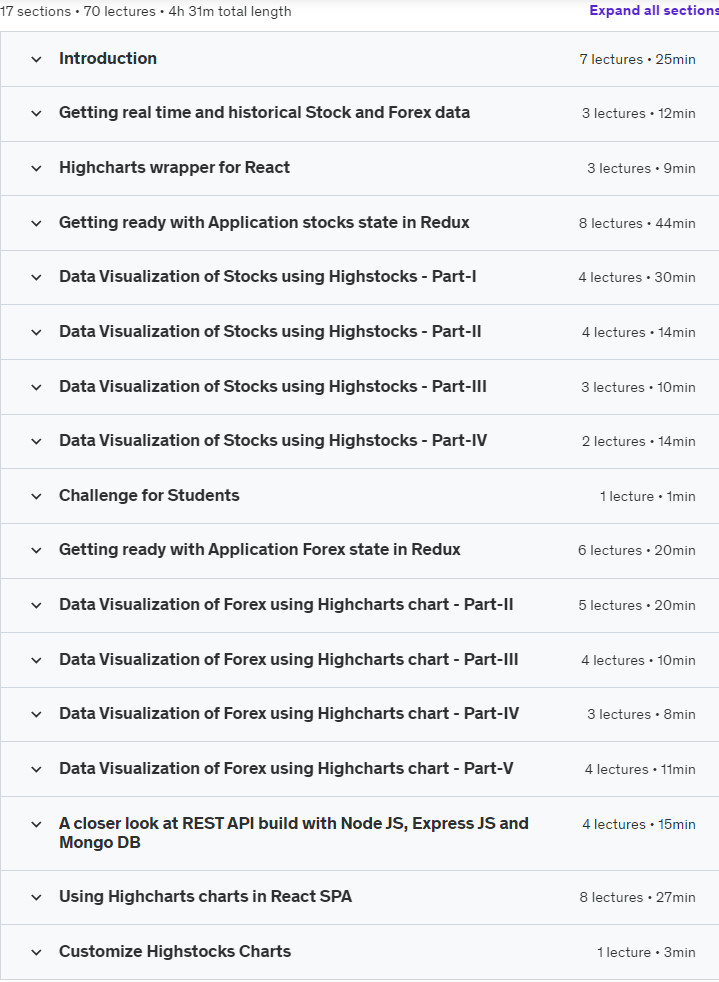Select Highcharts wrapper for React title
The width and height of the screenshot is (719, 982).
[174, 168]
